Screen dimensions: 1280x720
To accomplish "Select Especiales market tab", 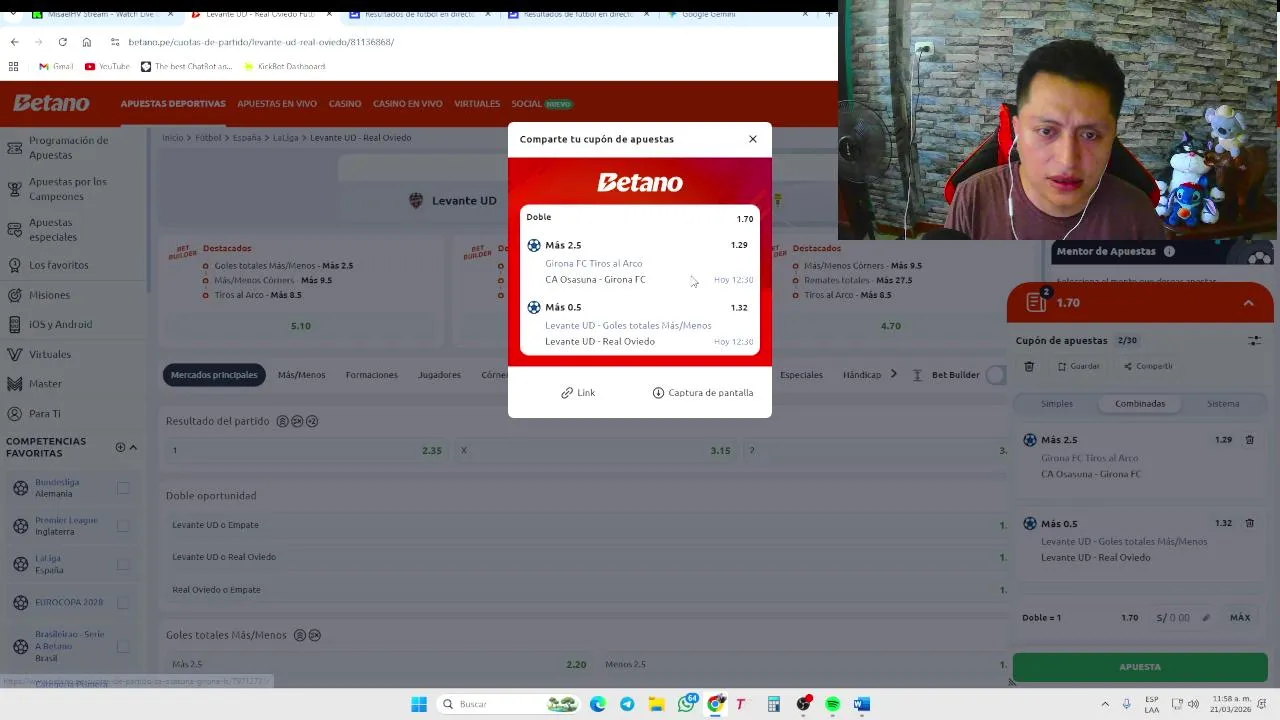I will point(801,375).
